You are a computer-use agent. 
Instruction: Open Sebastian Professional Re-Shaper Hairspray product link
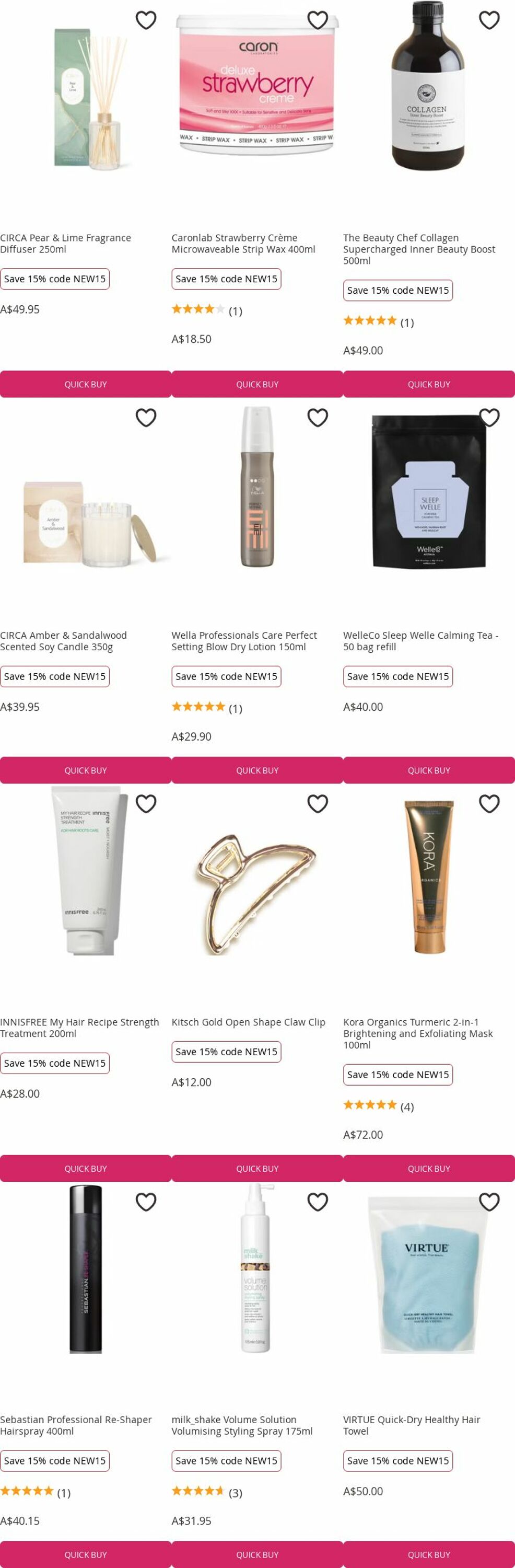[x=76, y=1425]
